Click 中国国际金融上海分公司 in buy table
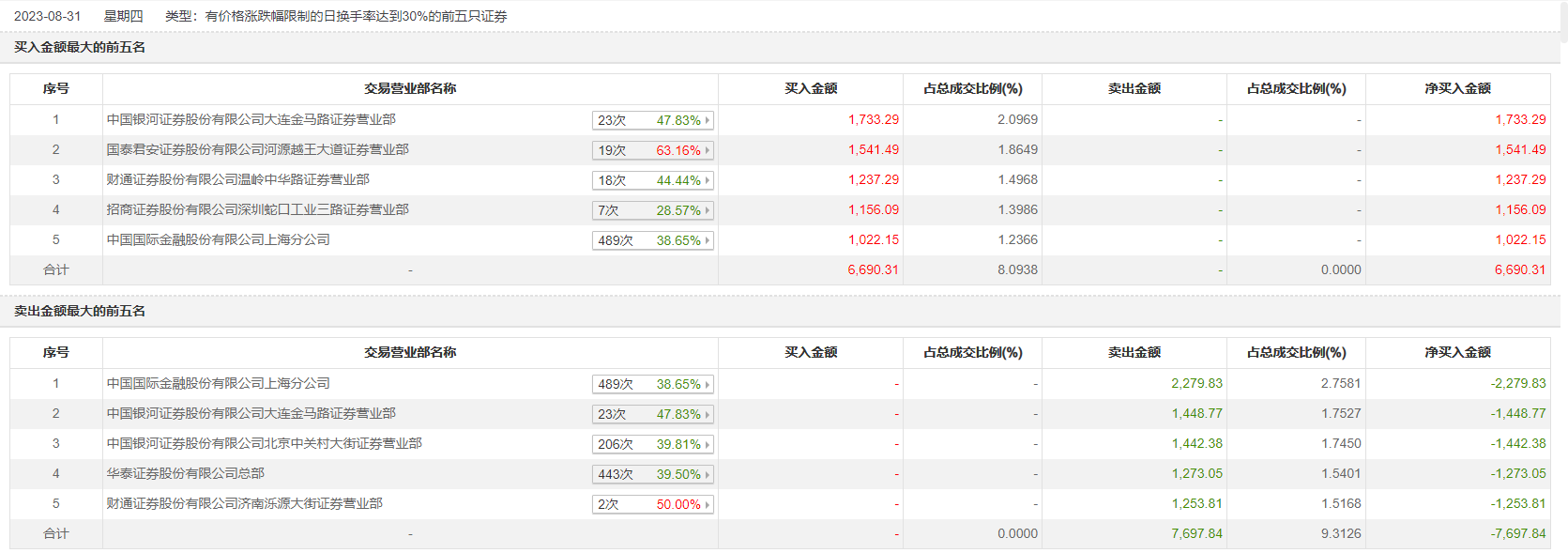The width and height of the screenshot is (1568, 553). pyautogui.click(x=218, y=239)
